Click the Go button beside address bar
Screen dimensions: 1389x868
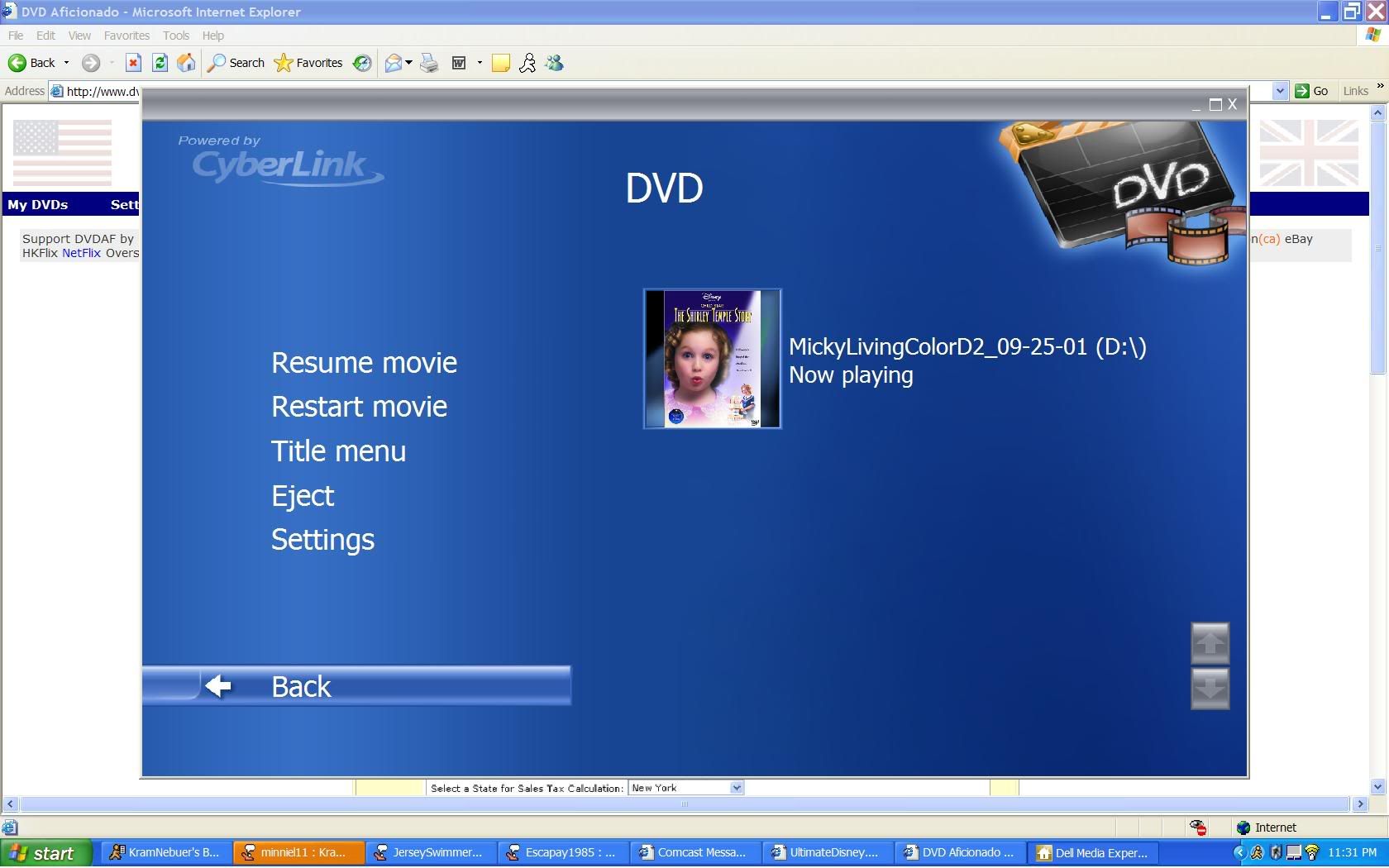point(1312,91)
